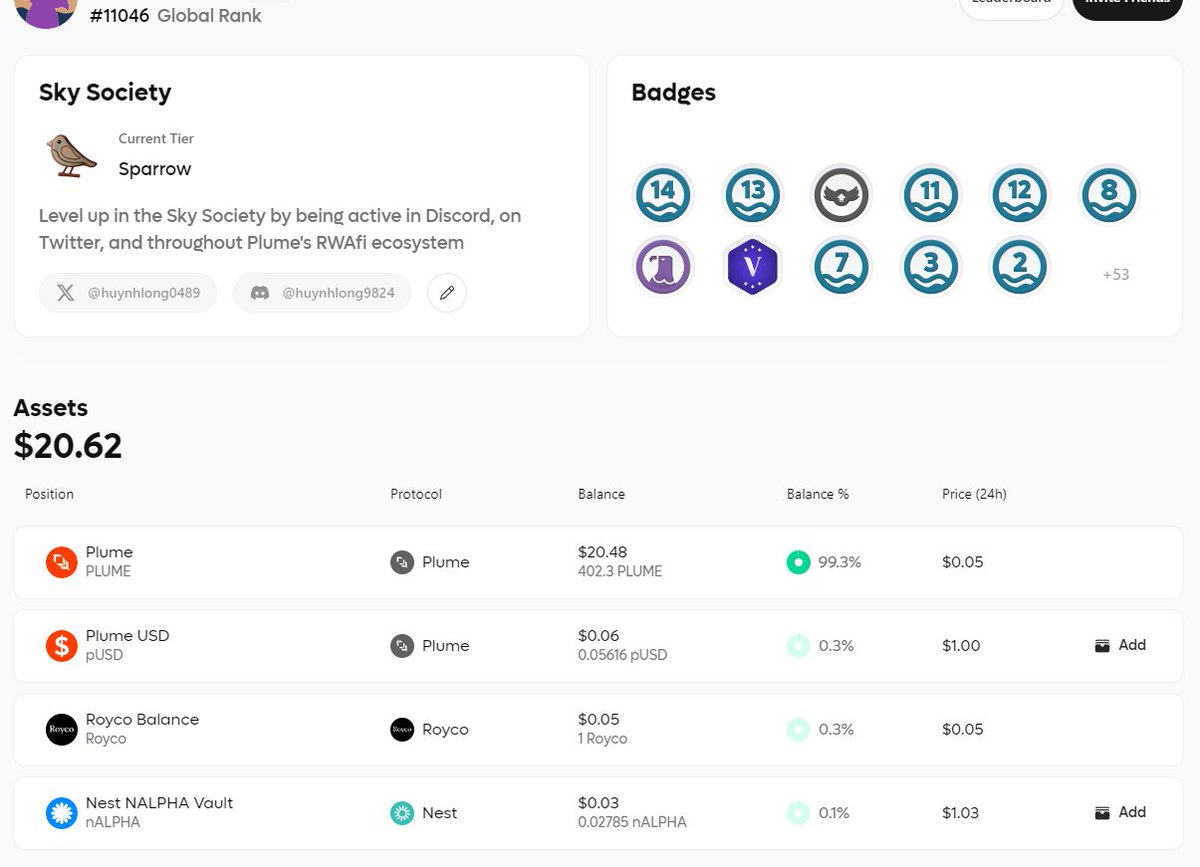The width and height of the screenshot is (1200, 867).
Task: Click the 0.05616 pUSD balance
Action: (622, 656)
